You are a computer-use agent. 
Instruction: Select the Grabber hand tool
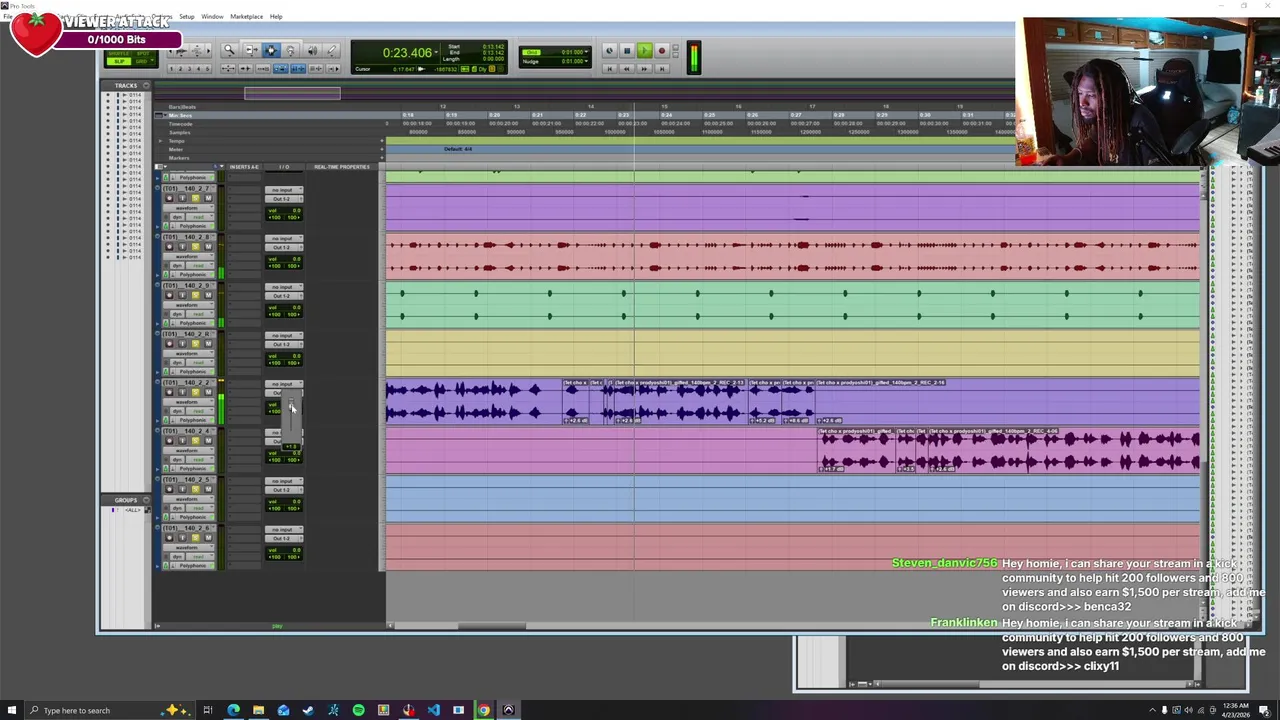pyautogui.click(x=291, y=50)
